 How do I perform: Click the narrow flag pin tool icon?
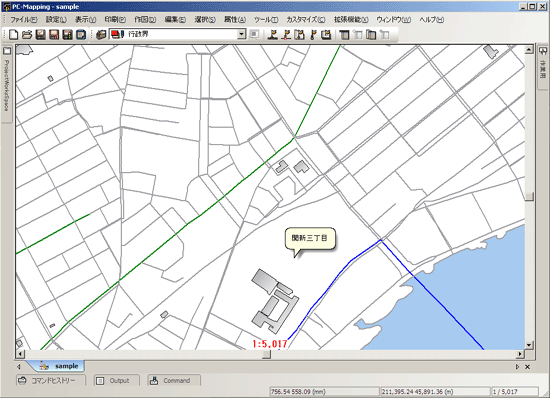point(313,34)
